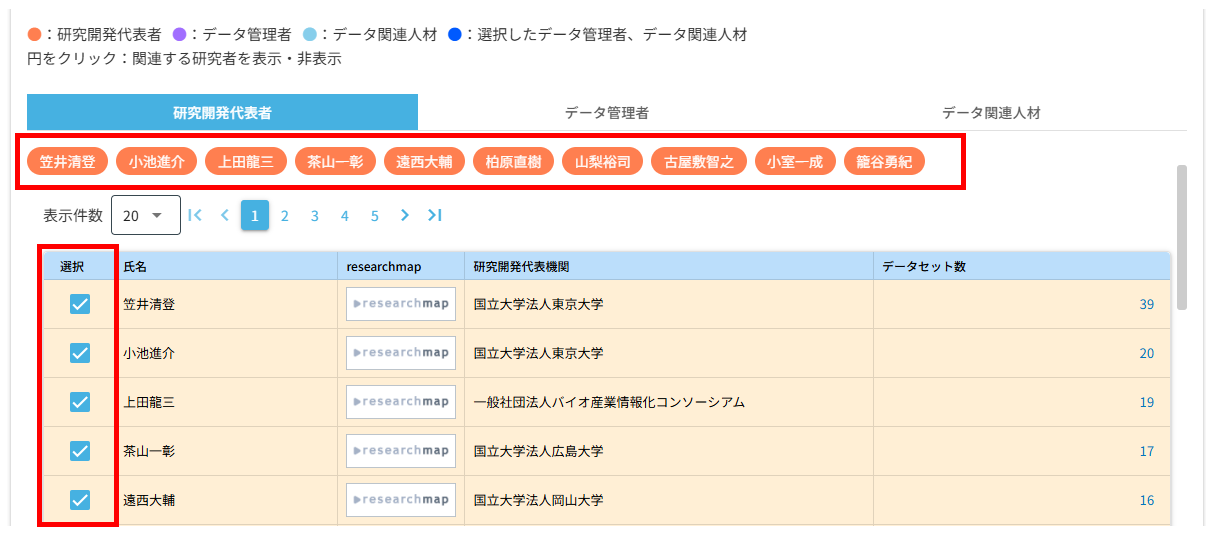This screenshot has width=1208, height=536.
Task: Click the 柏原直樹 orange tag
Action: tap(513, 162)
